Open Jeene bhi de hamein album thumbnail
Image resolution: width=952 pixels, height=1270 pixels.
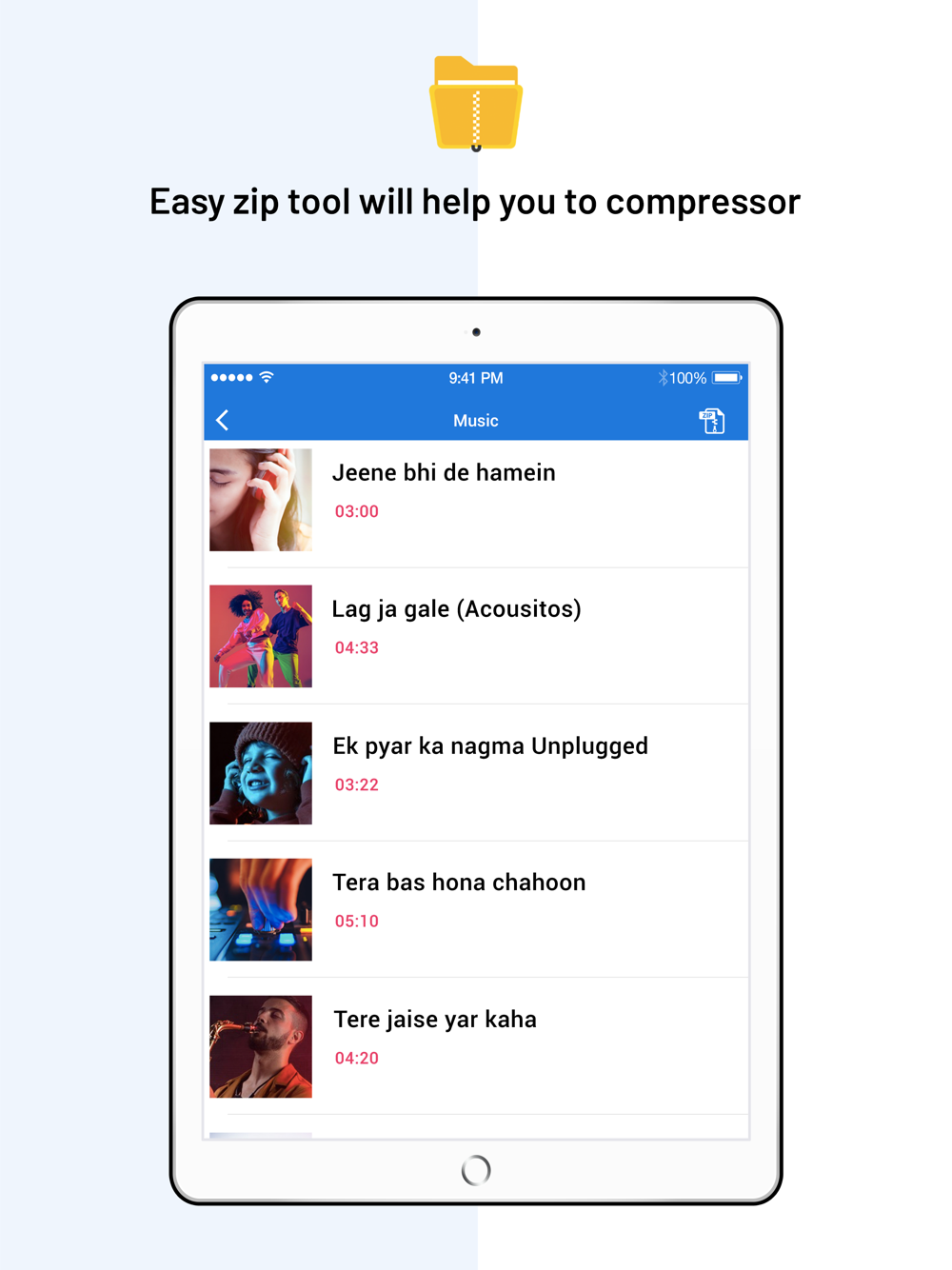[x=261, y=500]
